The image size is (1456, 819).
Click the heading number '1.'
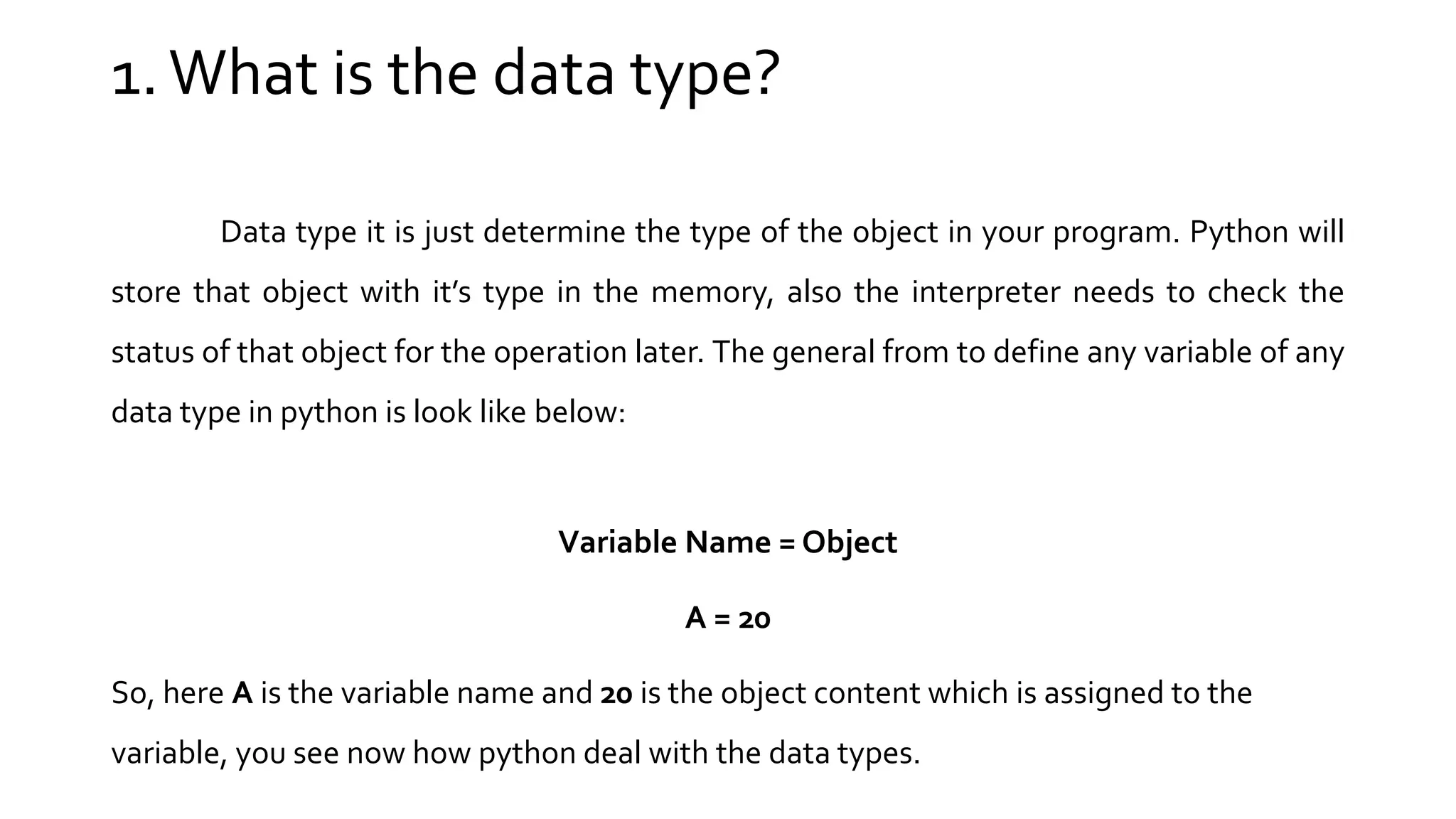click(x=134, y=77)
